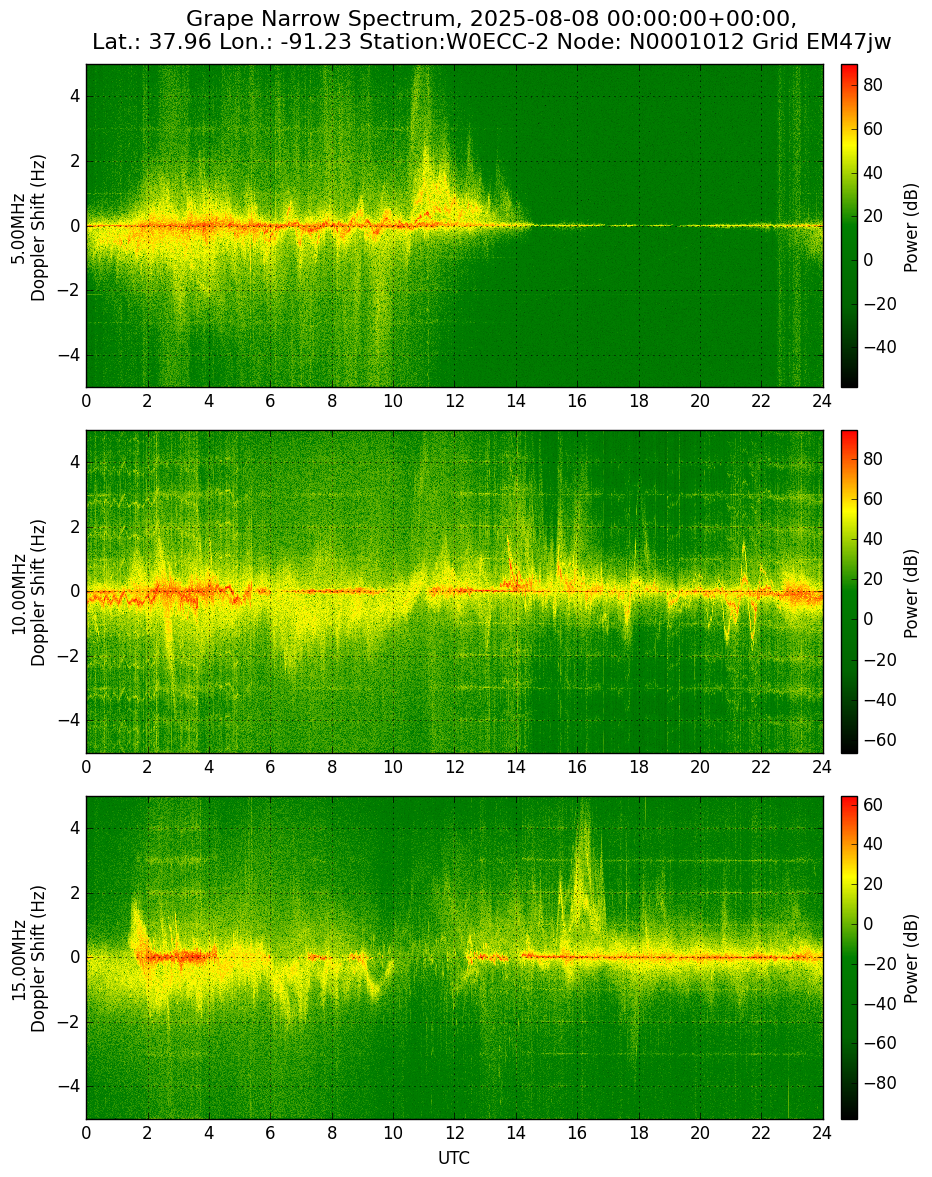Click the -80 tick on the bottom colorbar
Viewport: 932px width, 1177px height.
click(x=878, y=1082)
